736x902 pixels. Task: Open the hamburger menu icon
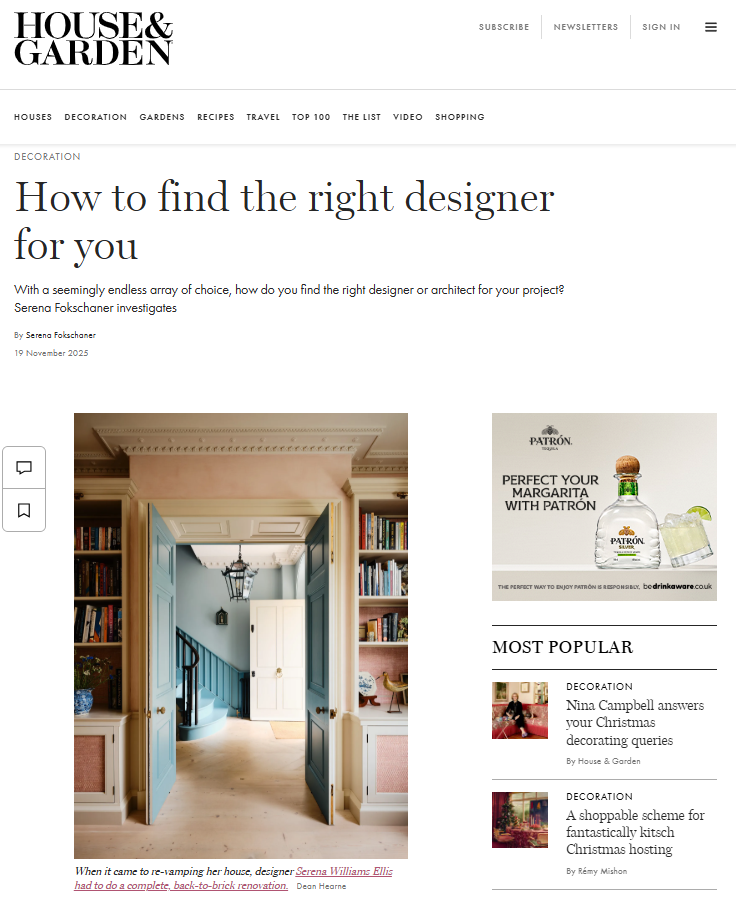[711, 27]
